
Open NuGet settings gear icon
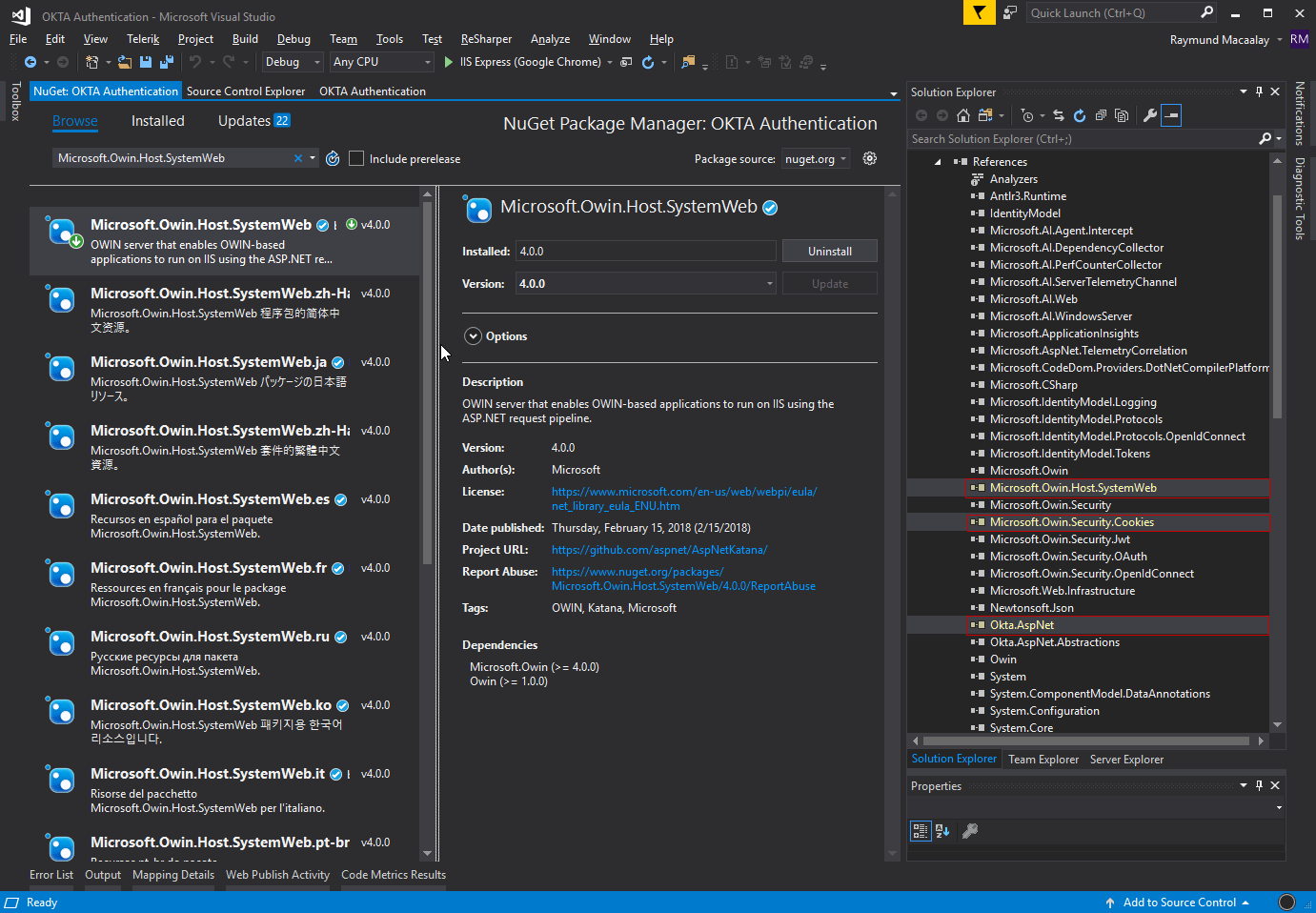(x=870, y=159)
